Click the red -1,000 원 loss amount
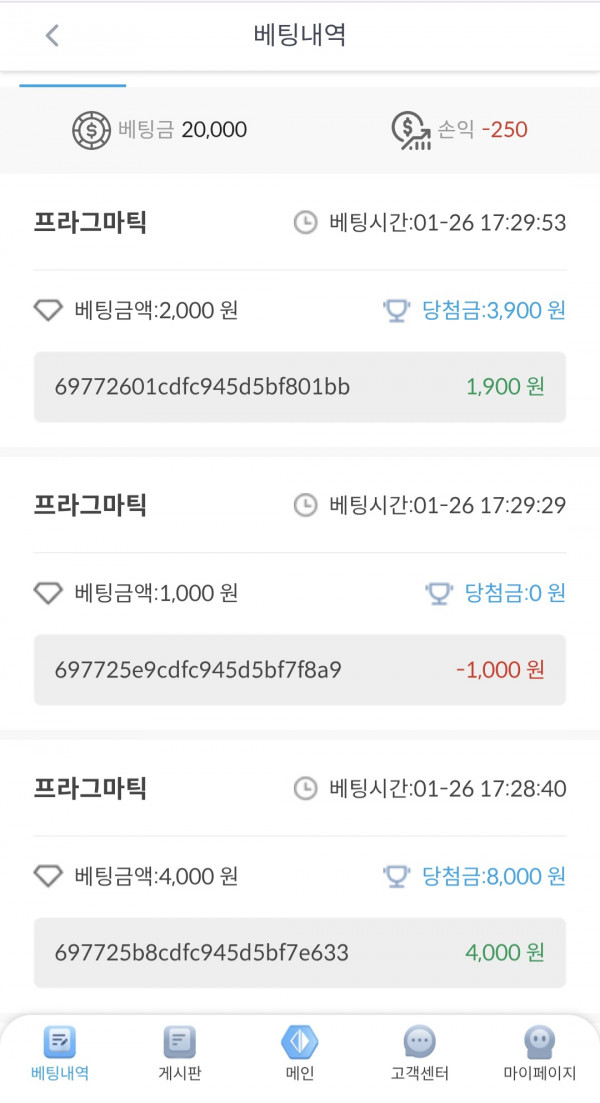The height and width of the screenshot is (1103, 600). click(498, 669)
